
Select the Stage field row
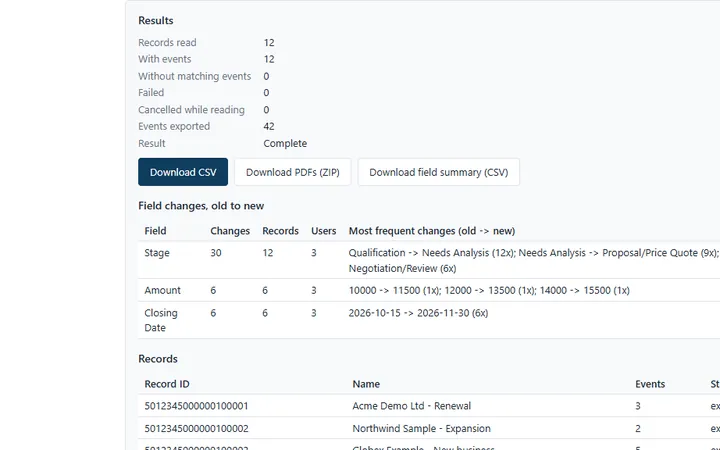tap(429, 260)
